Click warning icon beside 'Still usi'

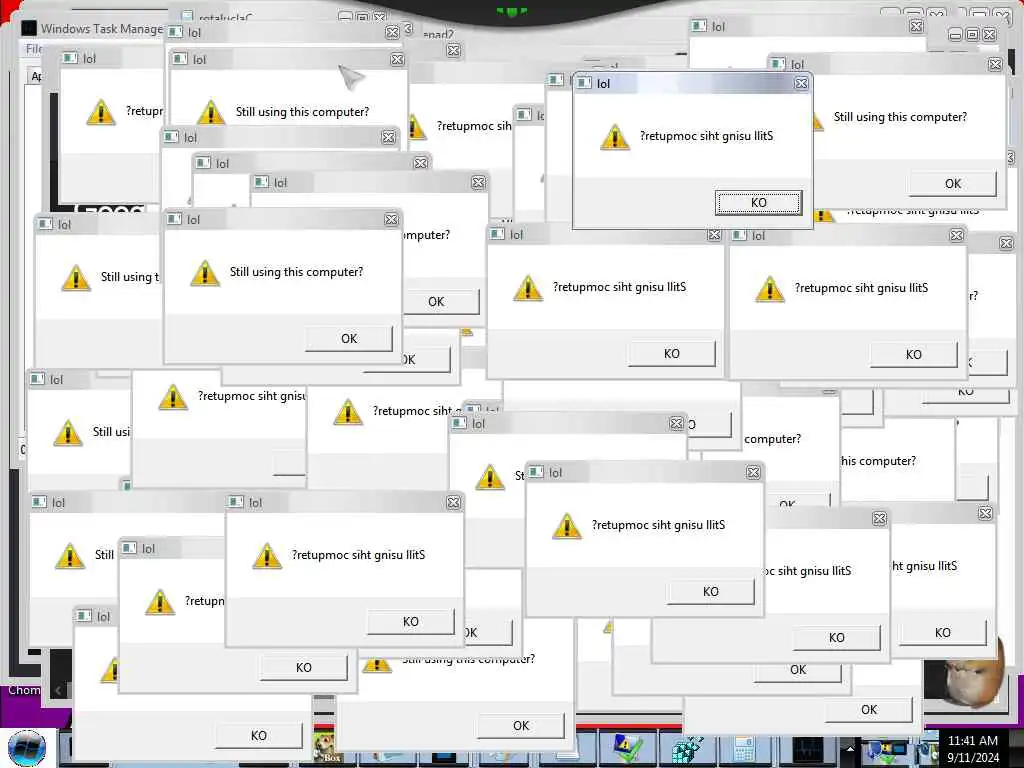(68, 432)
